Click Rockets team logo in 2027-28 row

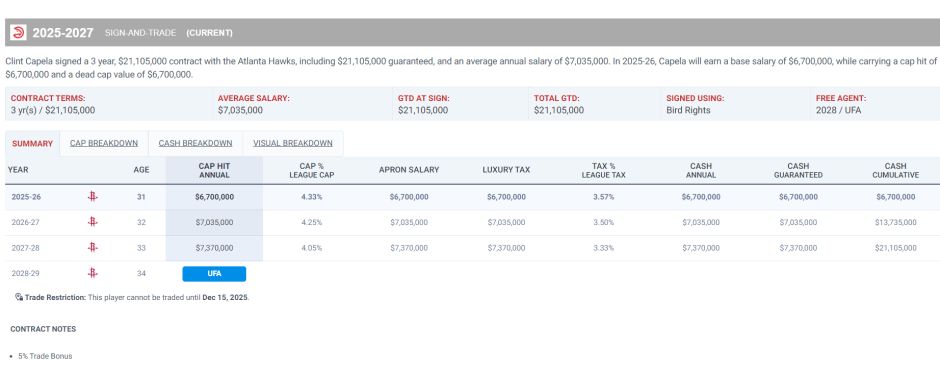(92, 248)
